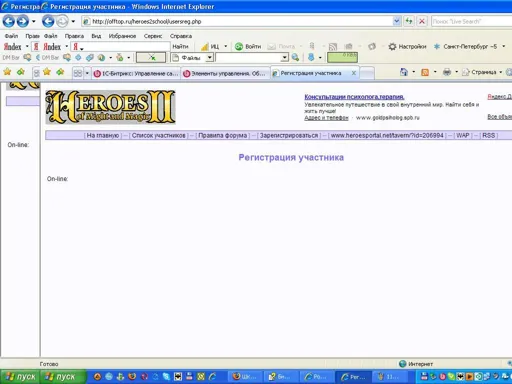Click the DM Bar globe search magnifier icon
Image resolution: width=512 pixels, height=384 pixels.
(295, 57)
